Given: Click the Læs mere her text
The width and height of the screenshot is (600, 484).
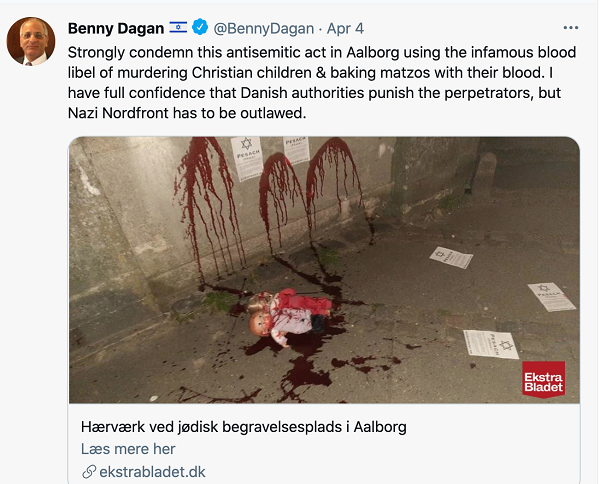Looking at the screenshot, I should click(x=128, y=449).
